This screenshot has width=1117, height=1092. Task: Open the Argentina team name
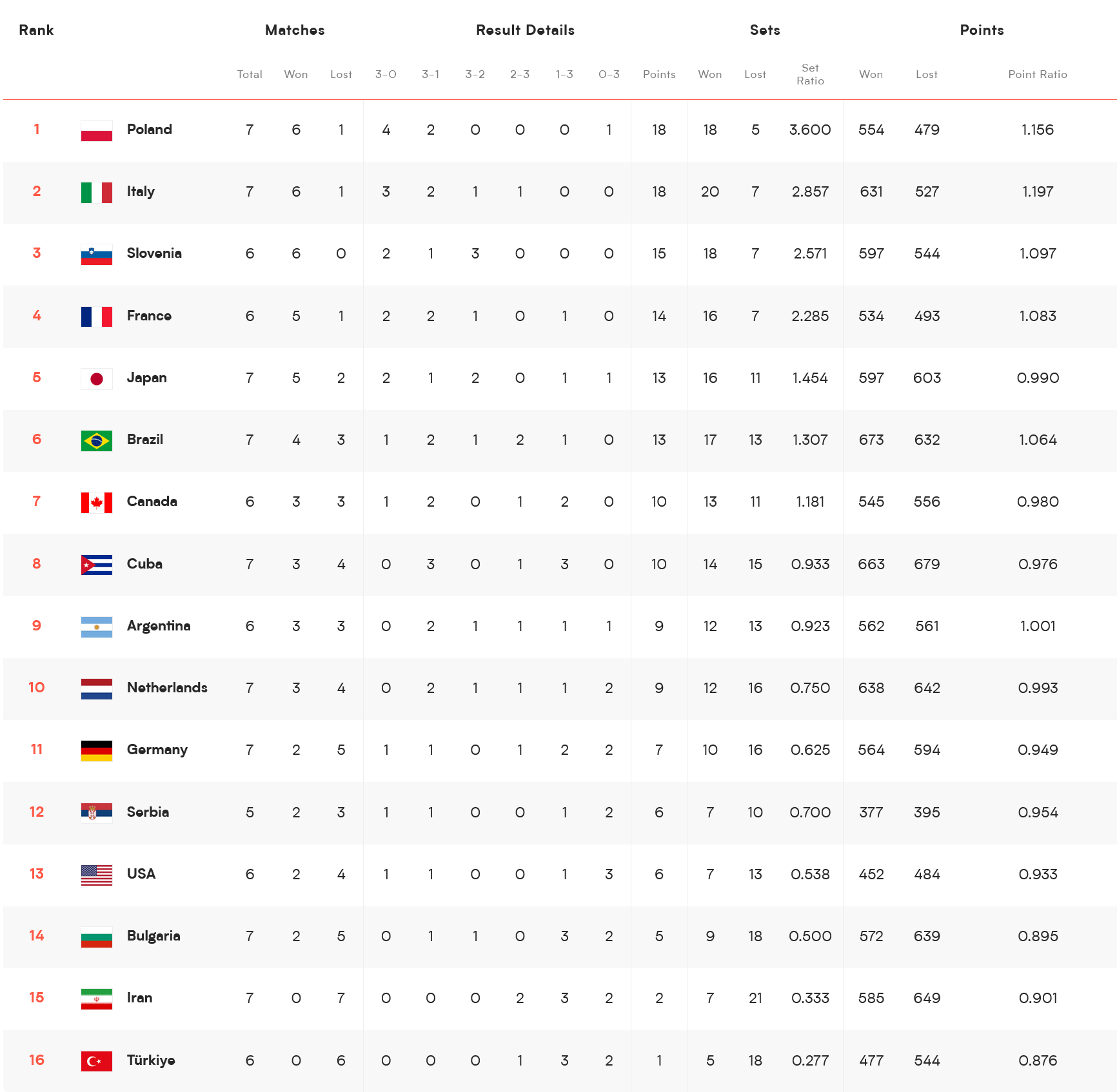tap(159, 626)
